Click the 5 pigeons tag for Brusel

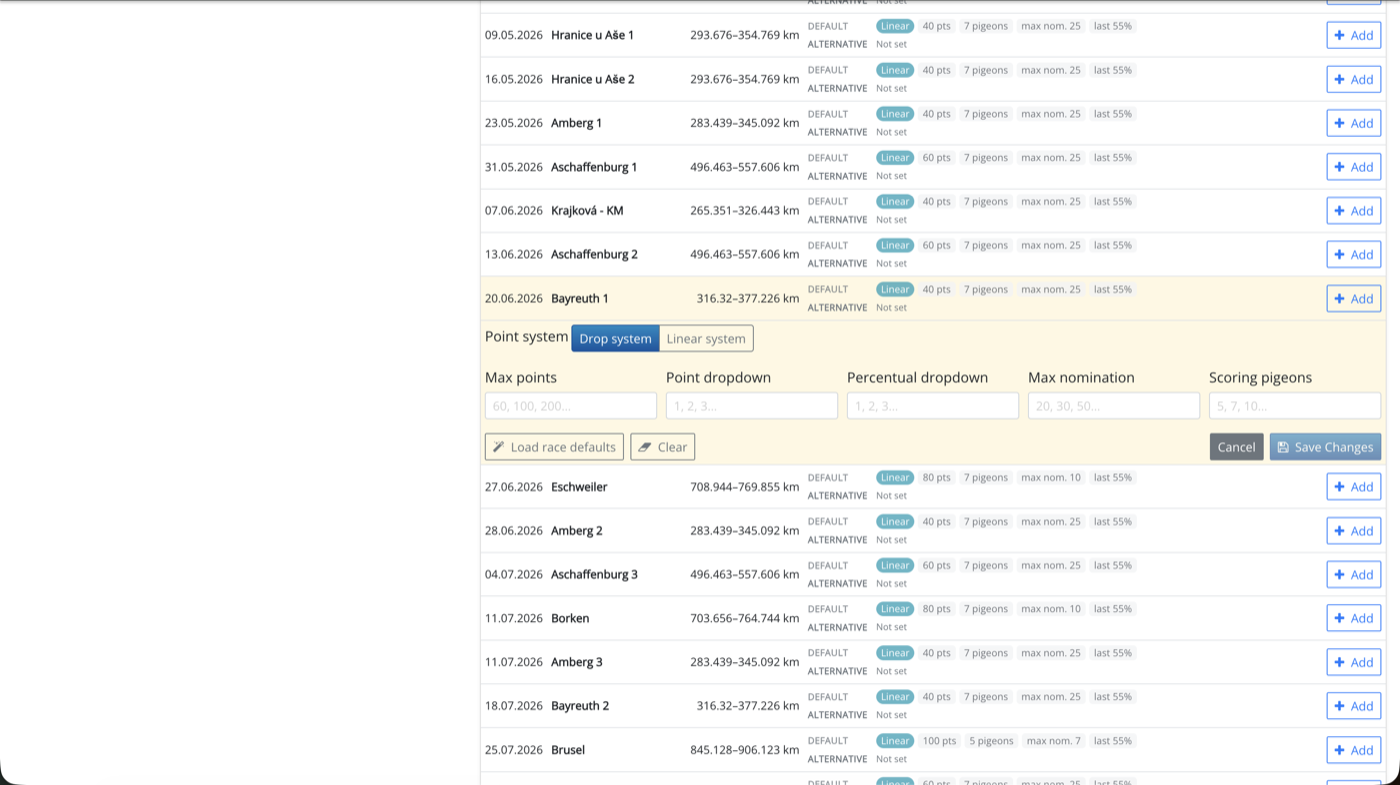[991, 741]
